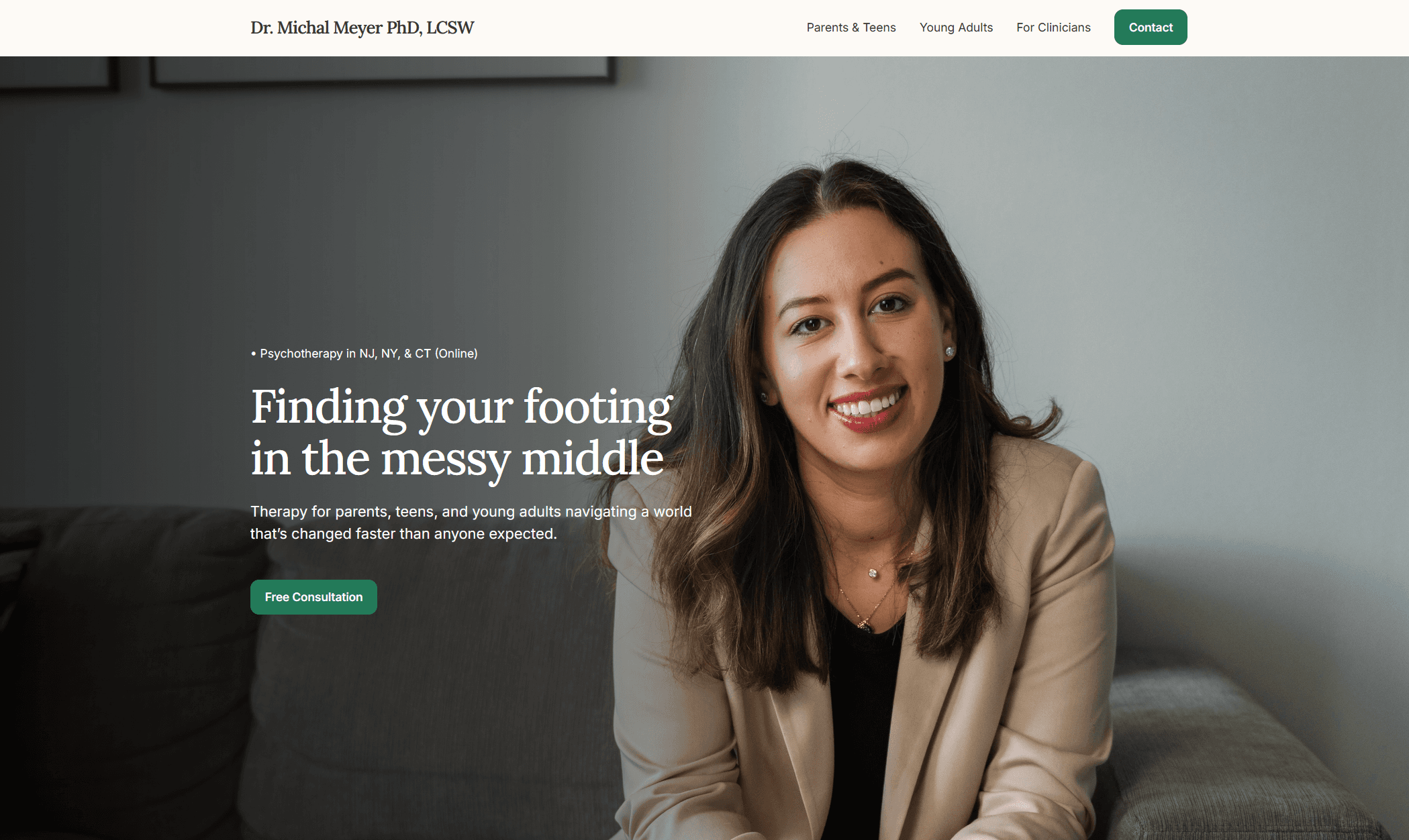Click the necklace pendant in the photo
The image size is (1409, 840).
click(x=873, y=573)
